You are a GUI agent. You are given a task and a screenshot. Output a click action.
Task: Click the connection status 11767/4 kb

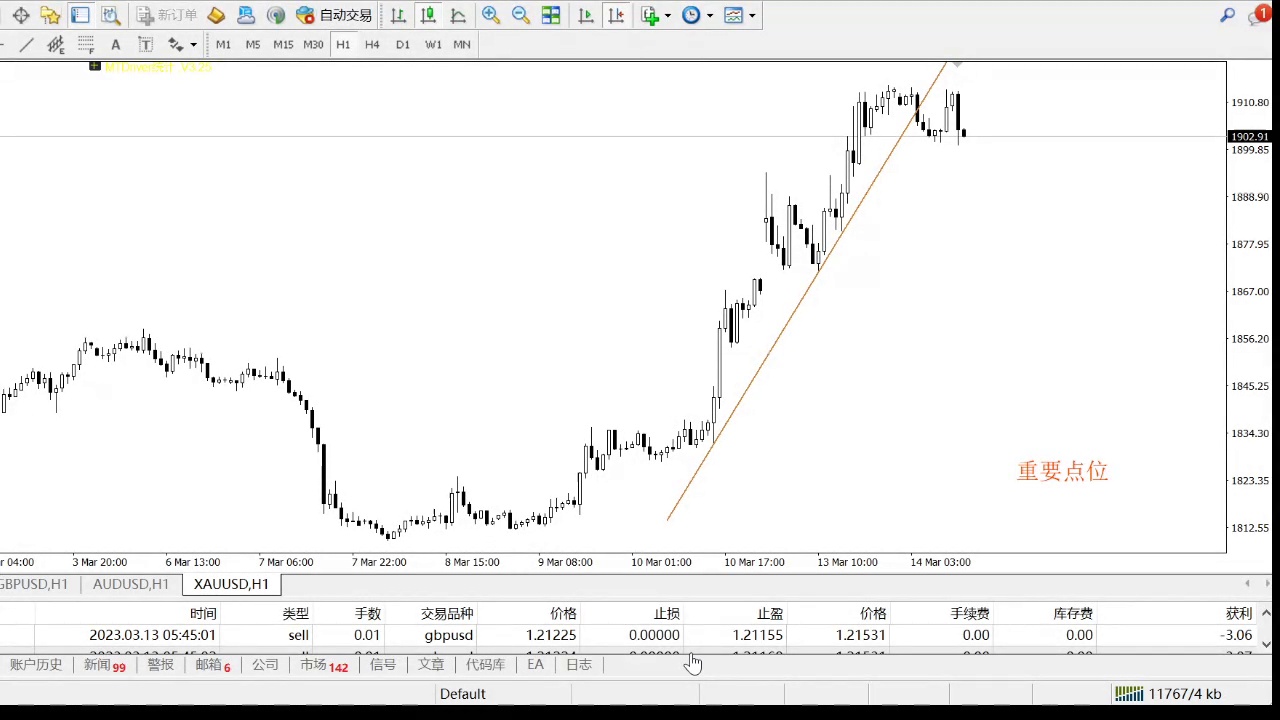click(x=1168, y=693)
